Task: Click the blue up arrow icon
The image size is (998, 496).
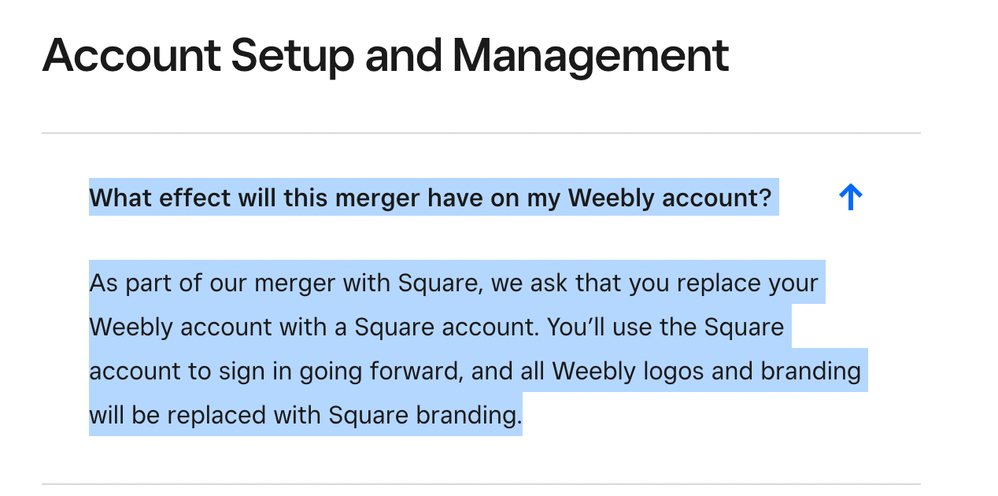Action: (x=850, y=197)
